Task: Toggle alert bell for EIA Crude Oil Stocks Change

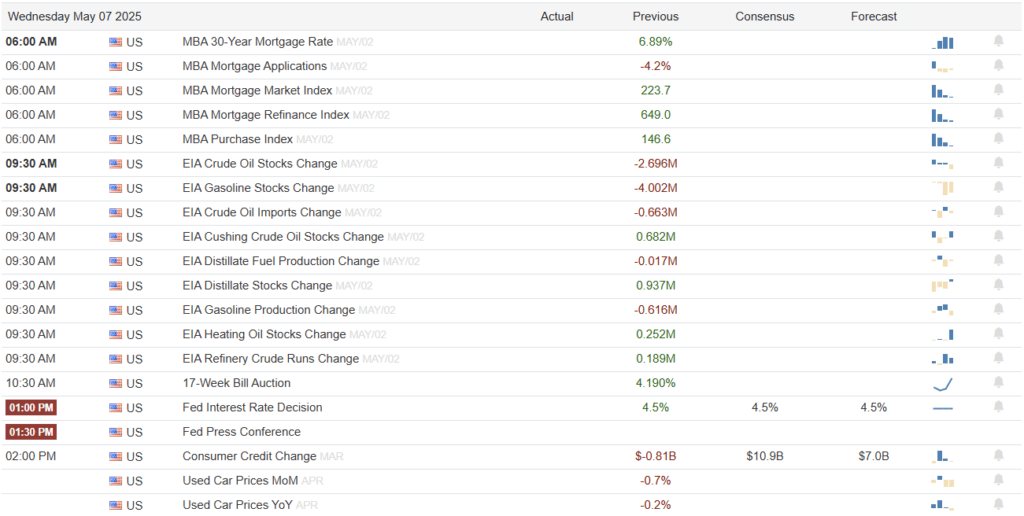Action: tap(998, 164)
